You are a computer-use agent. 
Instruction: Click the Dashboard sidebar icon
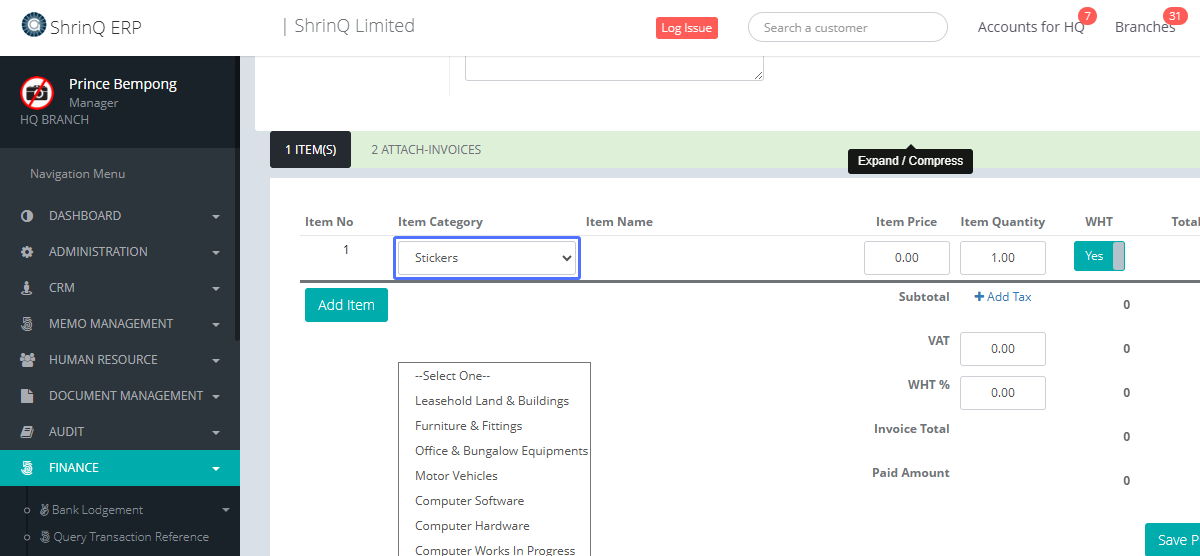(x=27, y=216)
